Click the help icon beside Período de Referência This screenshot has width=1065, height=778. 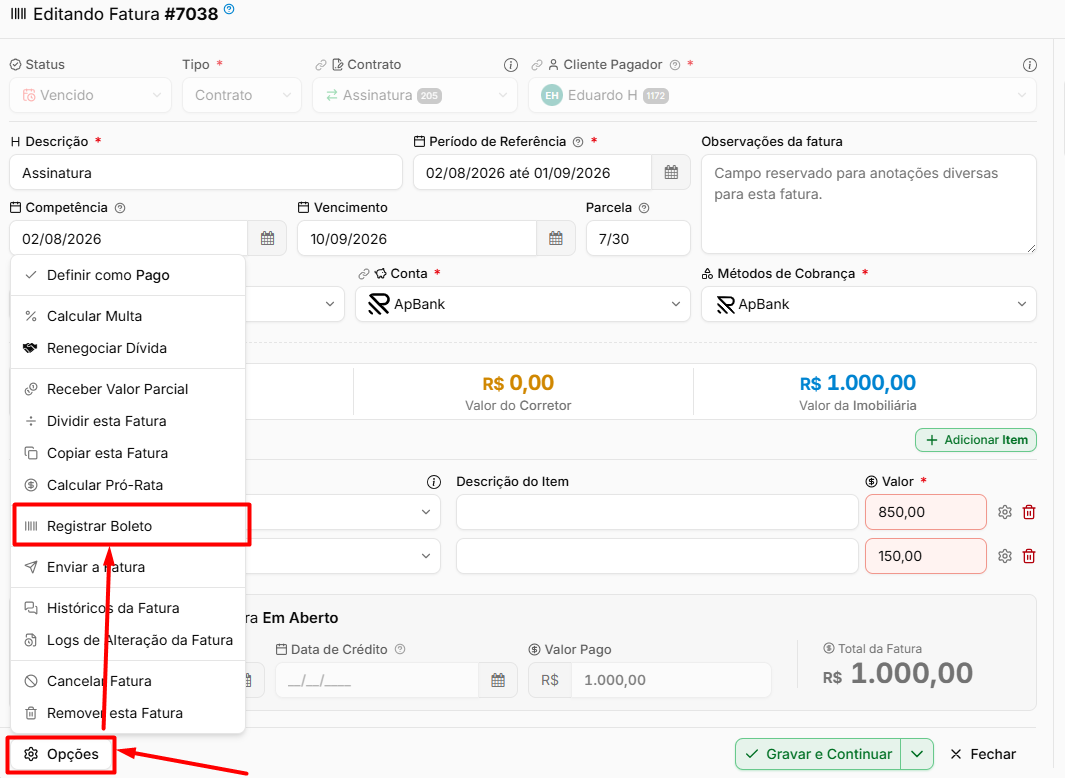(x=578, y=142)
